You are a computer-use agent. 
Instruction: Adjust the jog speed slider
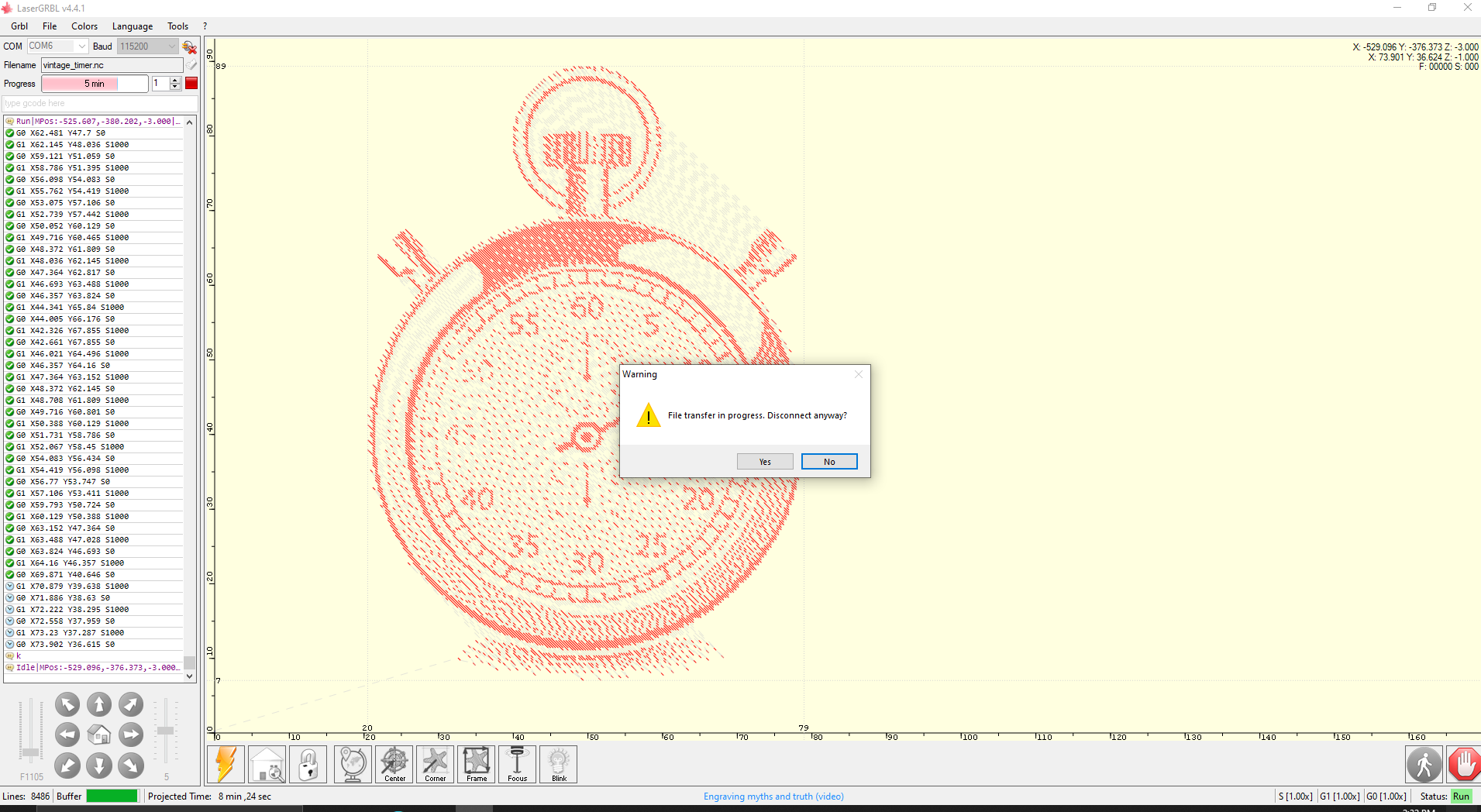click(x=164, y=732)
